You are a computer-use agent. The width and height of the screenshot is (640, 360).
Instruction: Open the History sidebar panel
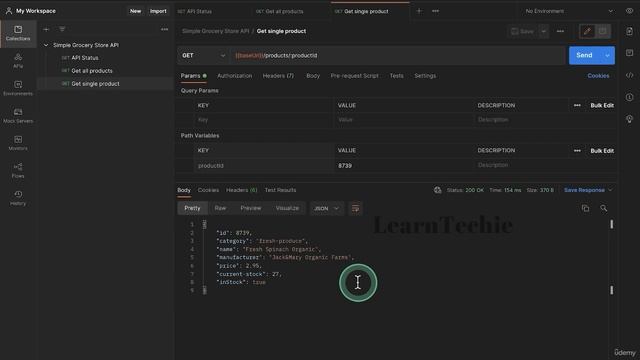point(18,198)
